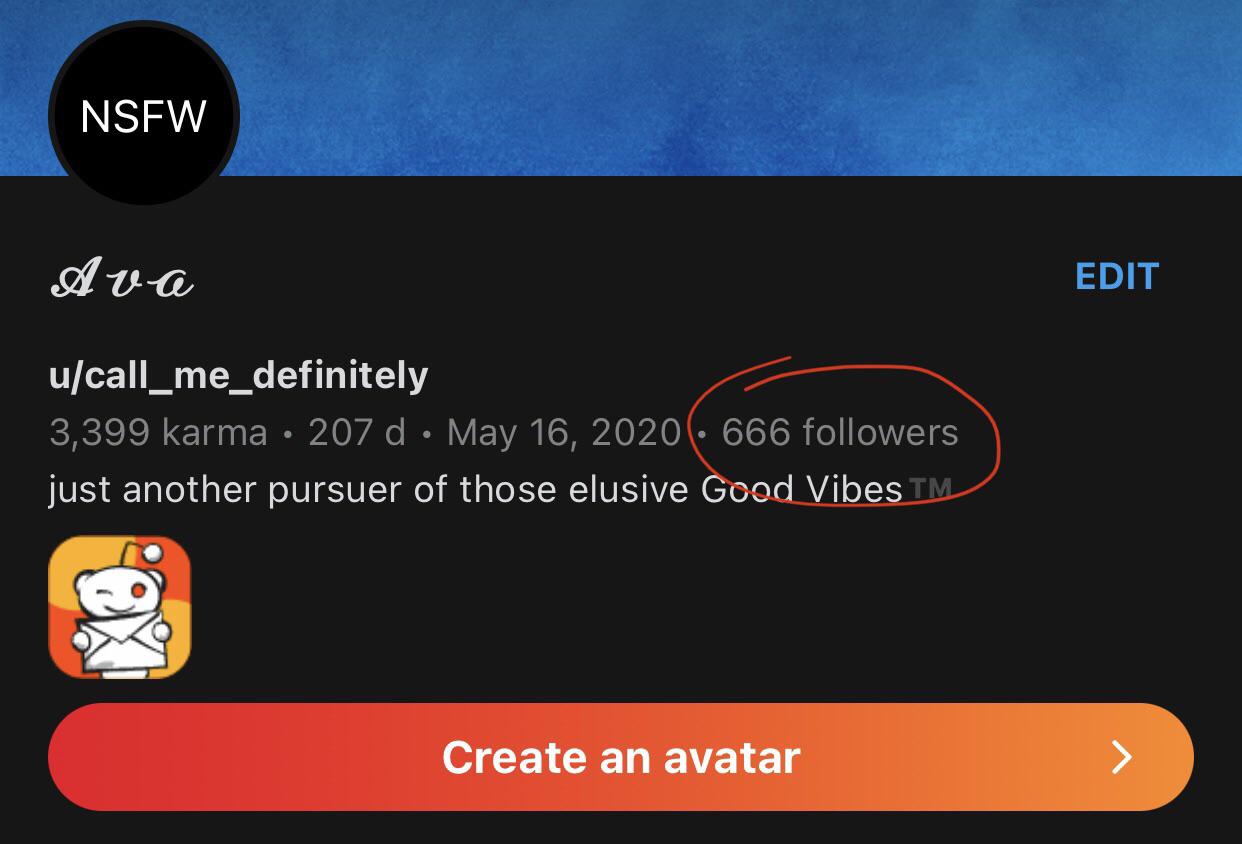
Task: Click the right chevron on avatar banner
Action: [1122, 757]
